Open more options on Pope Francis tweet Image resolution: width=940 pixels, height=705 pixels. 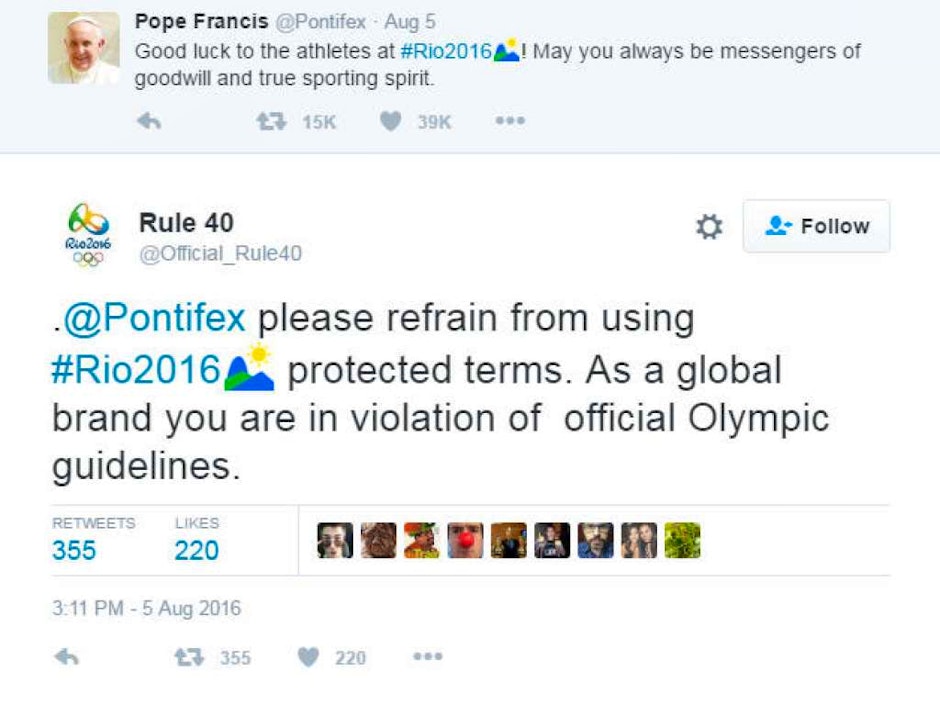pyautogui.click(x=509, y=121)
